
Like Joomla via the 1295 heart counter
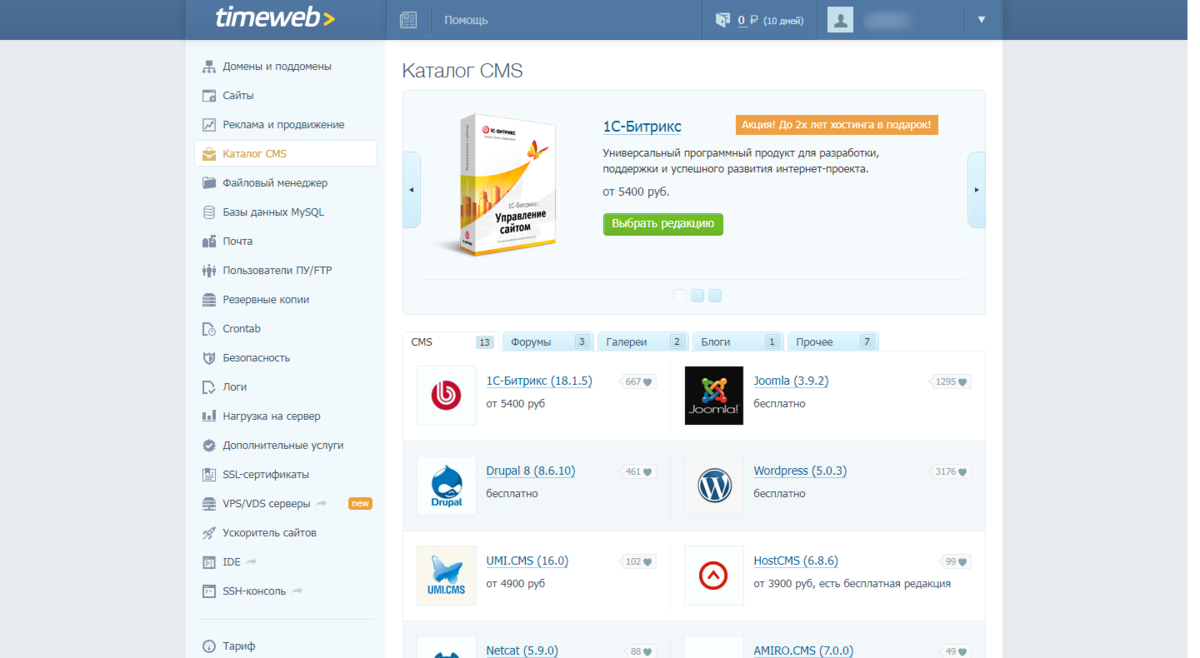pyautogui.click(x=949, y=382)
